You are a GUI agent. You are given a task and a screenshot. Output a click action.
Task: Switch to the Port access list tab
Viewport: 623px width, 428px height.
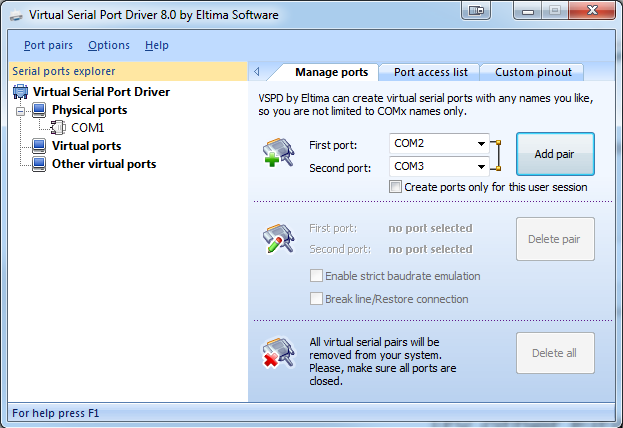pyautogui.click(x=431, y=72)
